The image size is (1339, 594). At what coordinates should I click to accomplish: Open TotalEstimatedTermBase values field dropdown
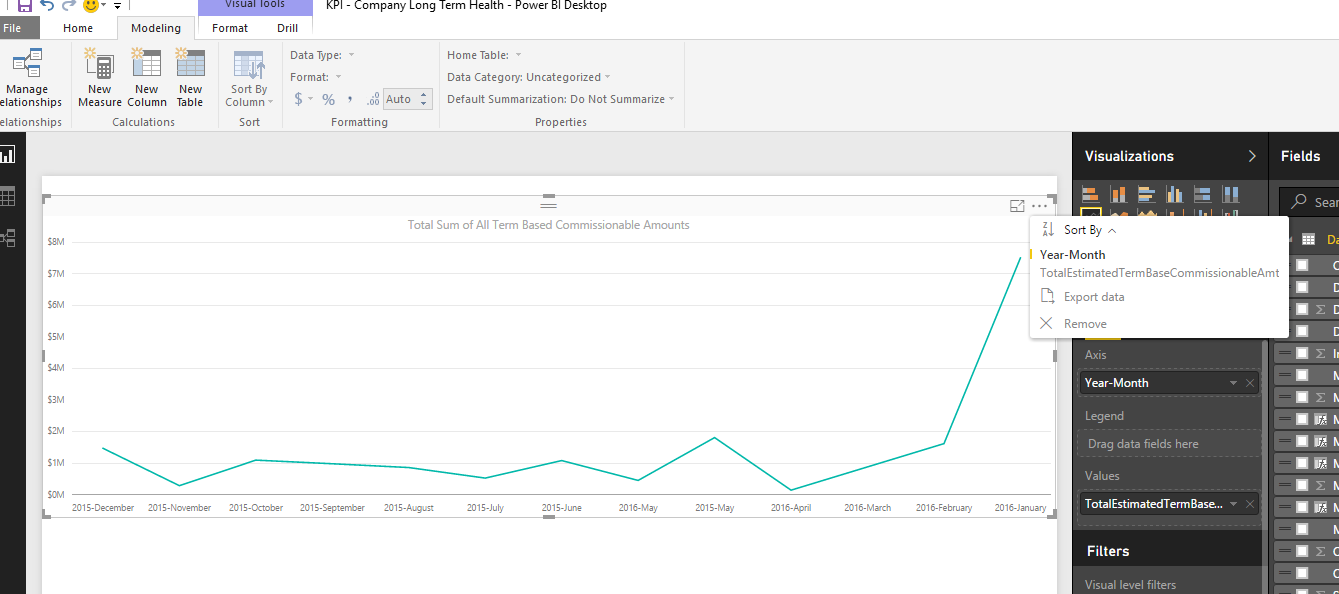pyautogui.click(x=1234, y=504)
